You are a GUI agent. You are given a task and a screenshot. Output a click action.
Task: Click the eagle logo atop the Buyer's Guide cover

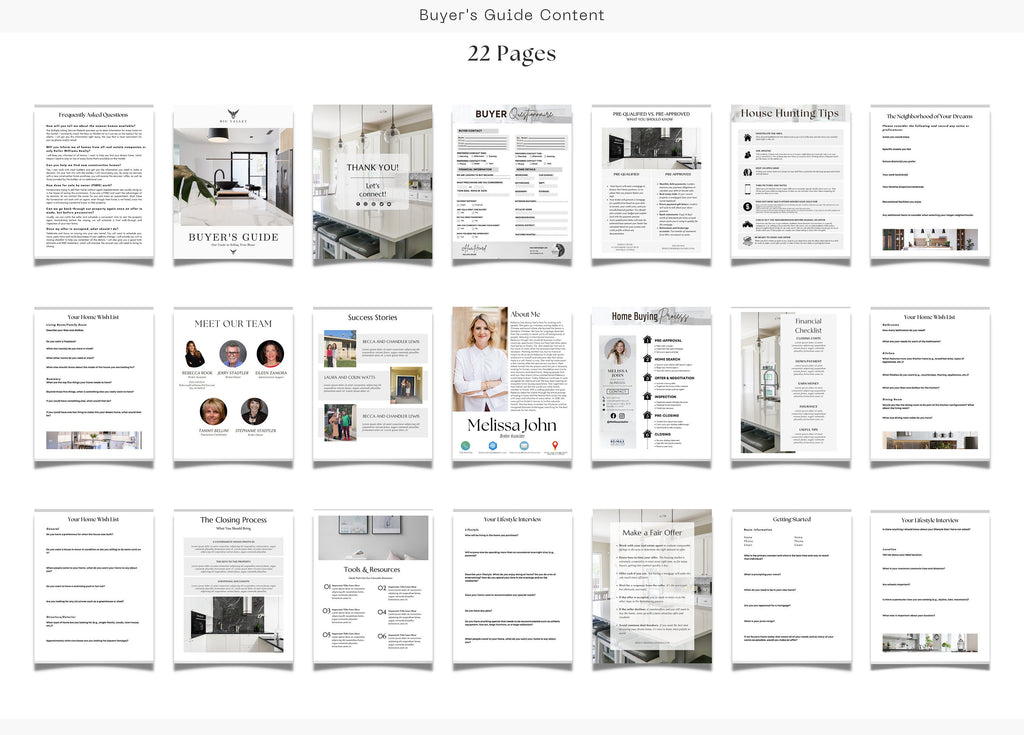pos(234,114)
